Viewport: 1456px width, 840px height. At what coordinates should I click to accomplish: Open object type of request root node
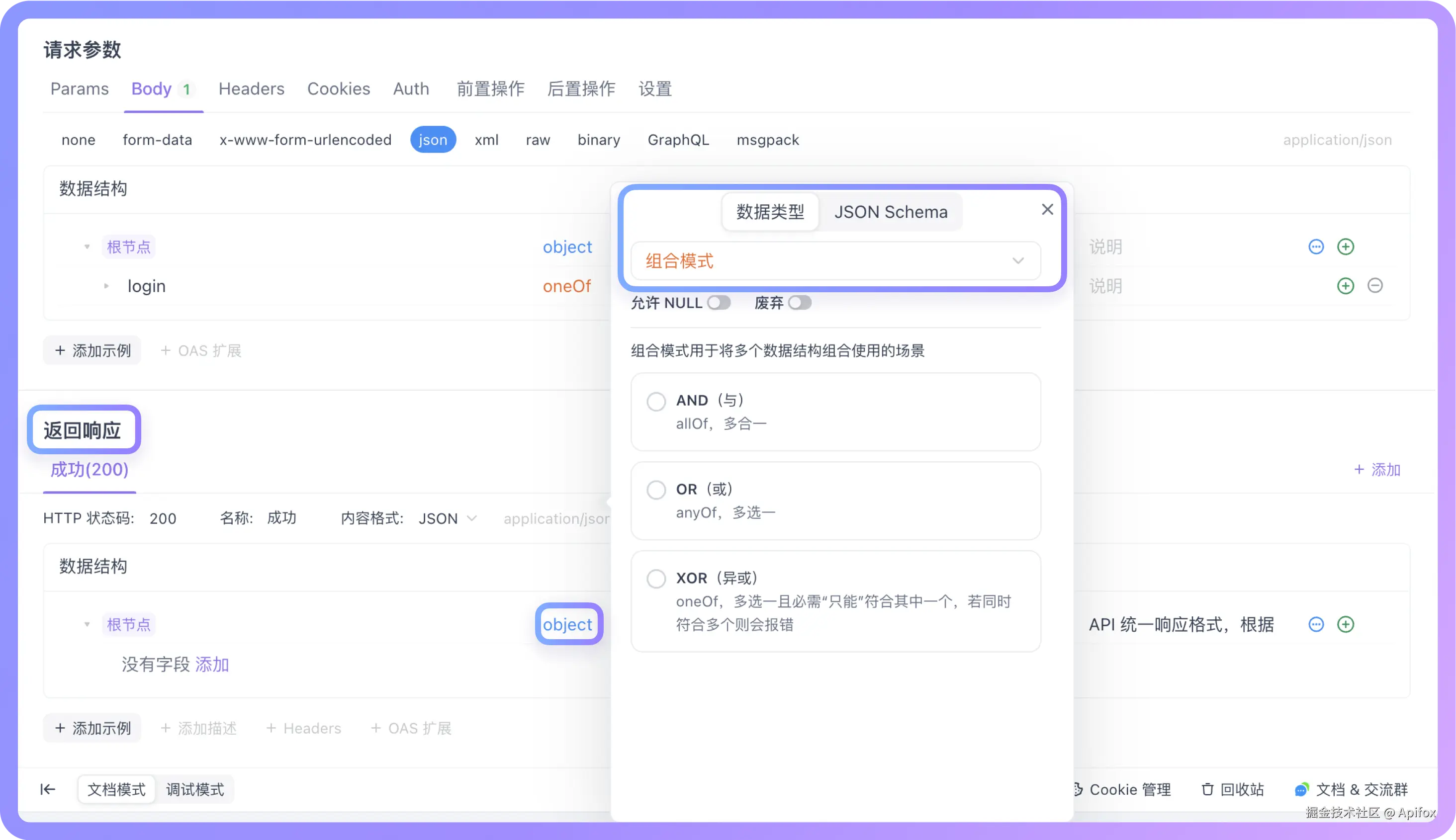pyautogui.click(x=567, y=247)
